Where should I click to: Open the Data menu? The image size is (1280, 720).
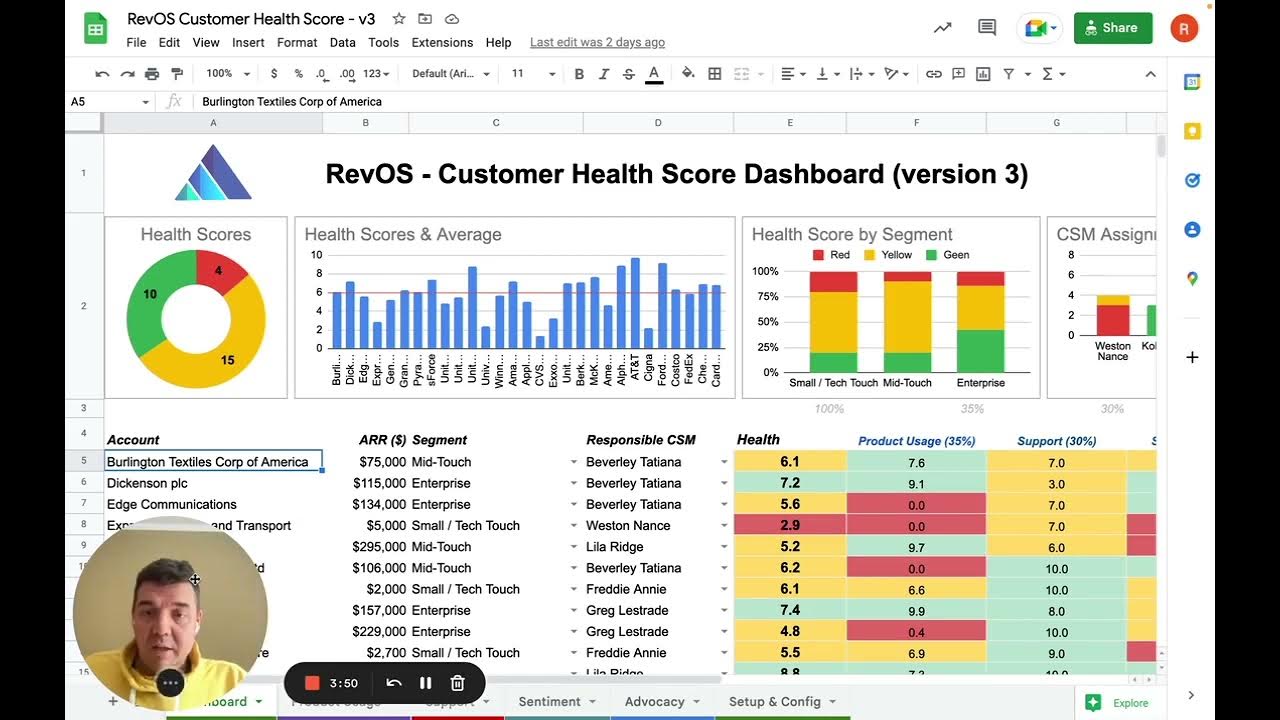342,42
